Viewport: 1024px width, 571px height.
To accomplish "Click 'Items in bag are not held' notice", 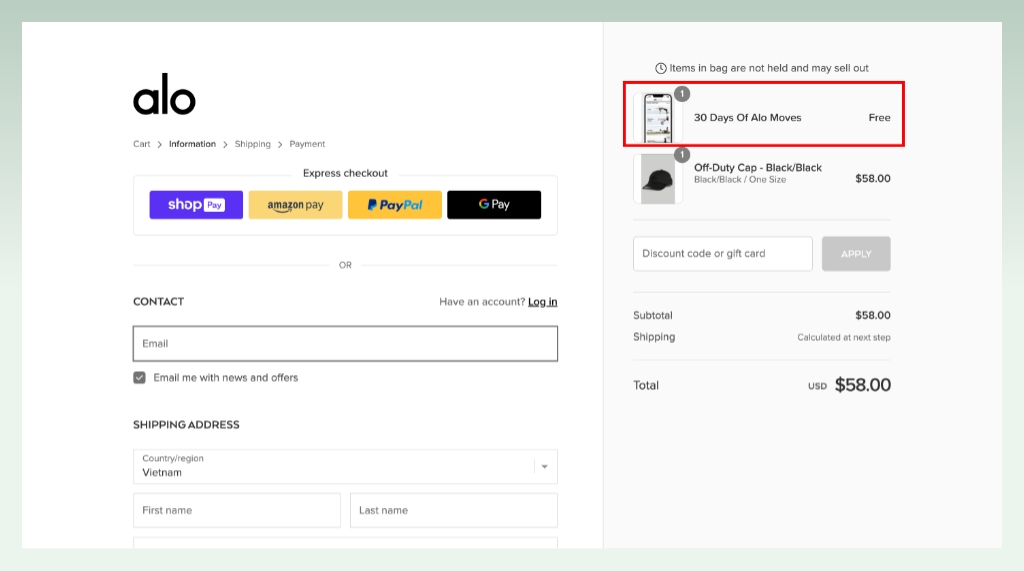I will [x=769, y=68].
